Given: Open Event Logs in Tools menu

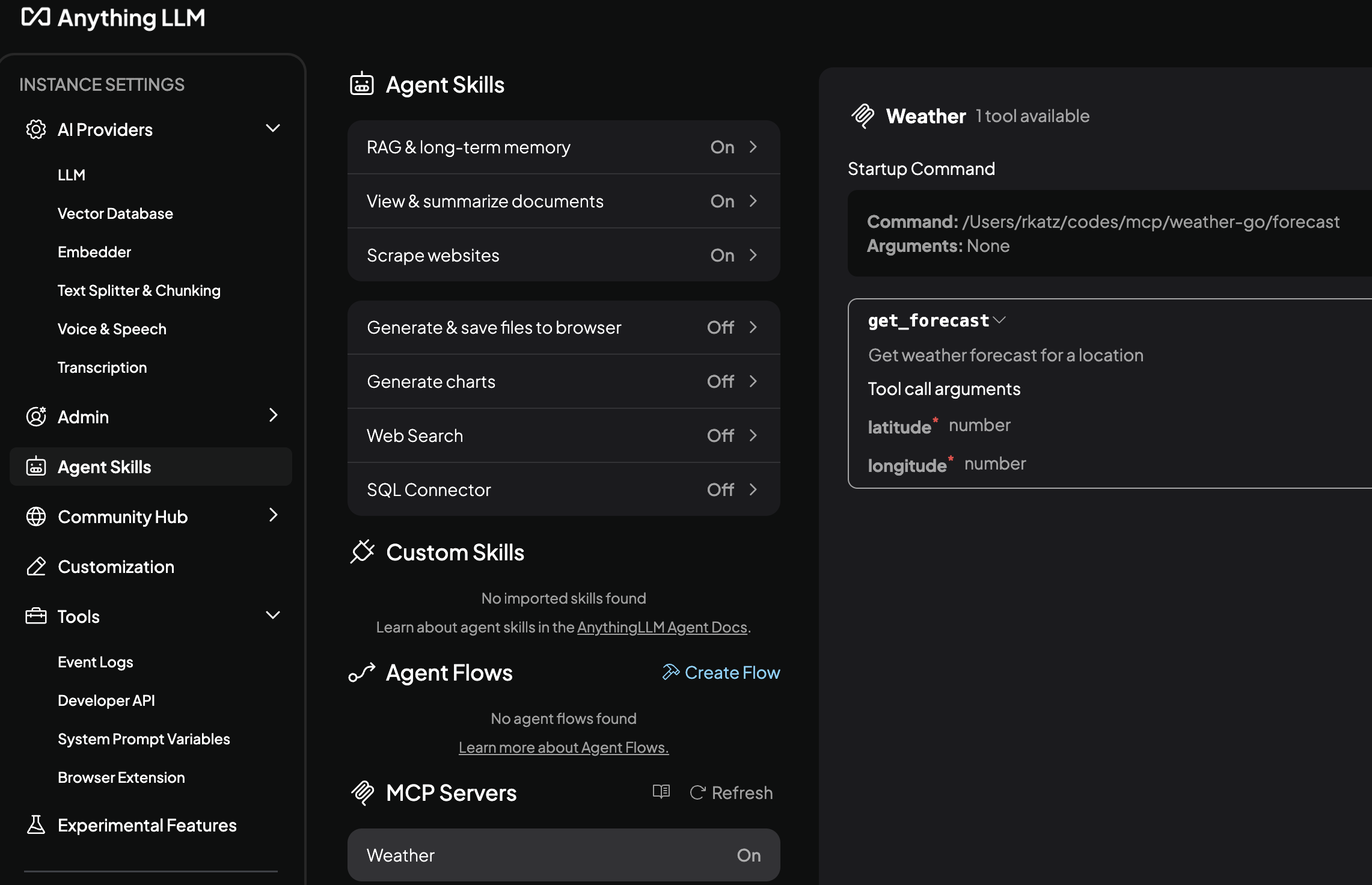Looking at the screenshot, I should click(x=96, y=662).
